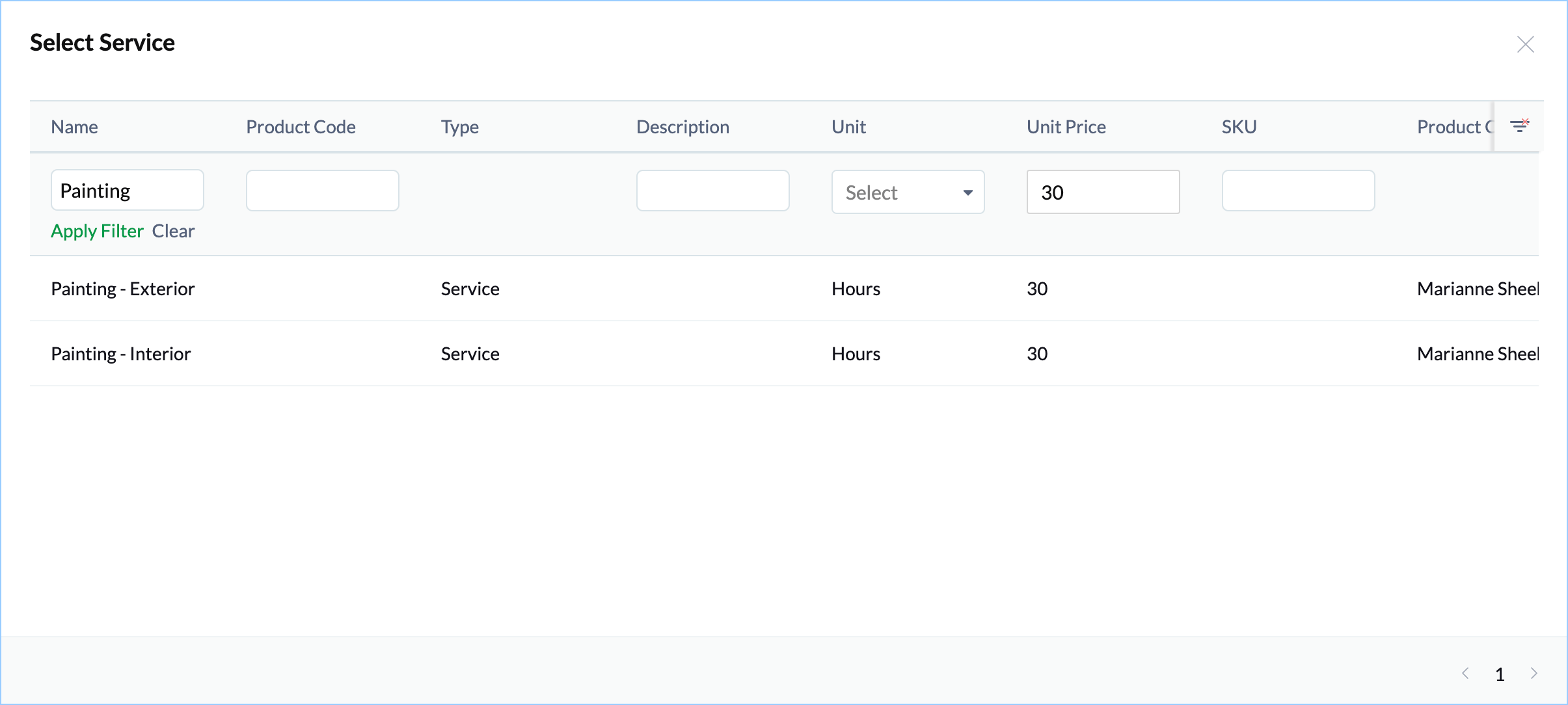This screenshot has height=705, width=1568.
Task: Click the Name column header
Action: [74, 127]
